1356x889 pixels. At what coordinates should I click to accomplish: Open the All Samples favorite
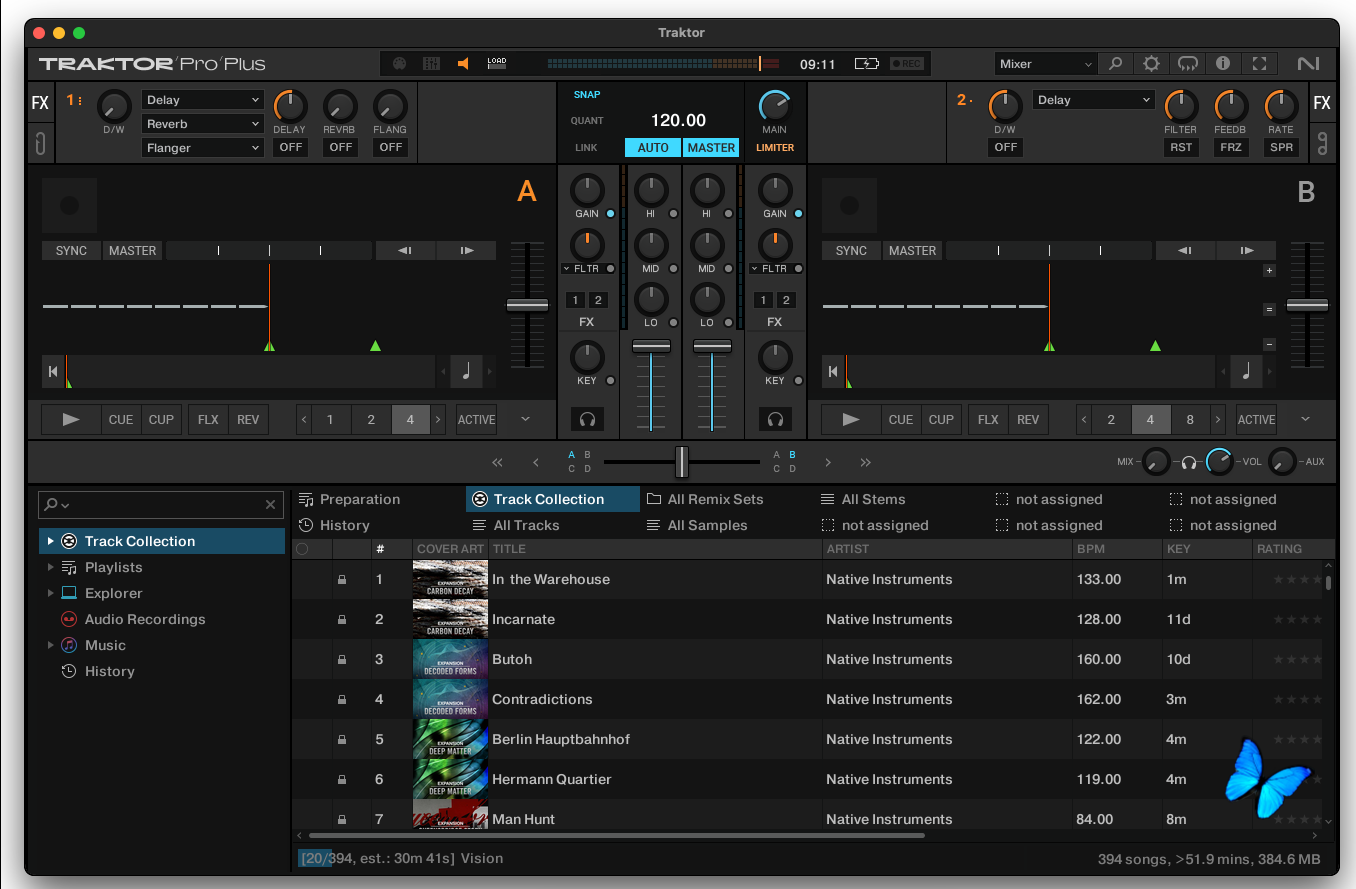click(x=697, y=525)
